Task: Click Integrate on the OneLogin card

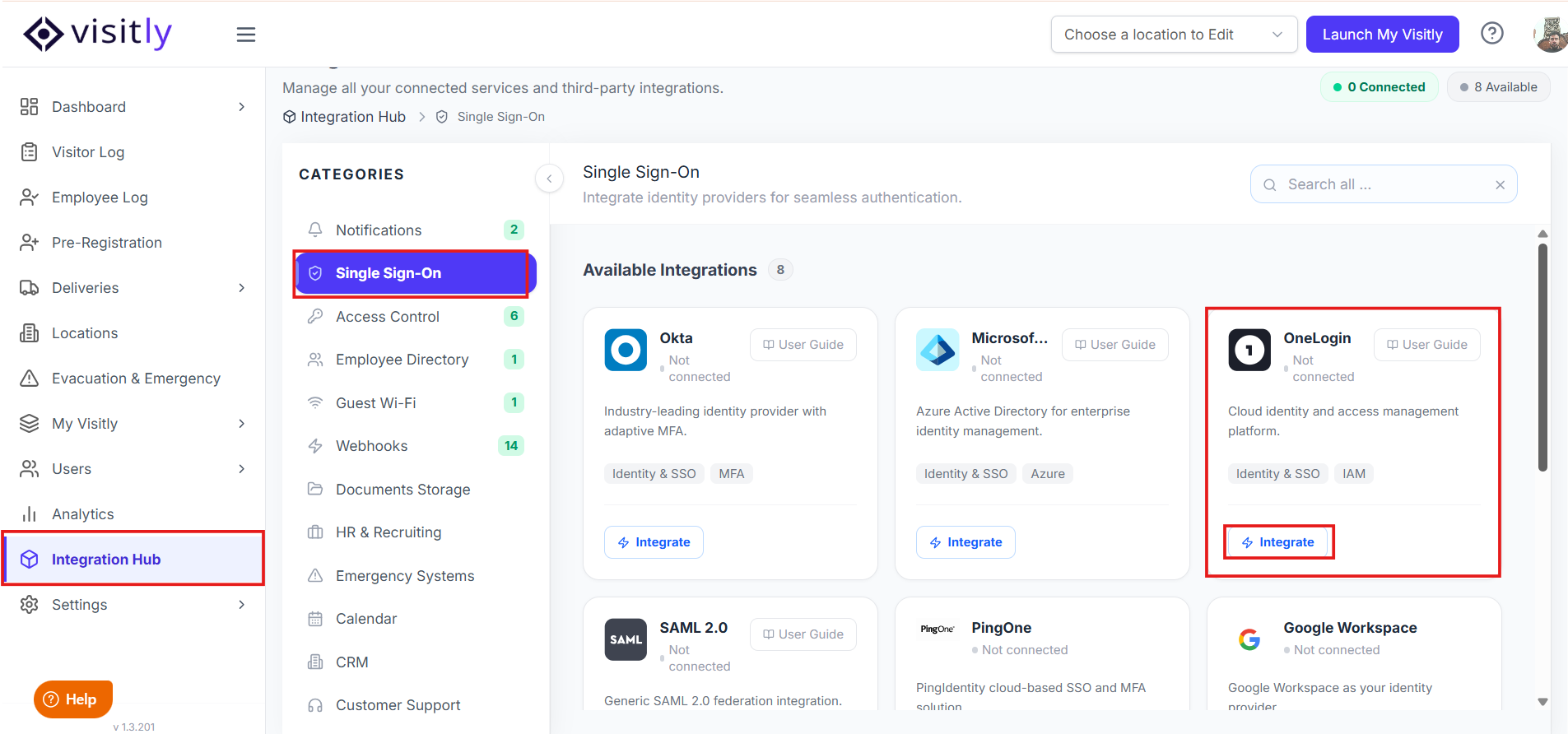Action: click(1277, 542)
